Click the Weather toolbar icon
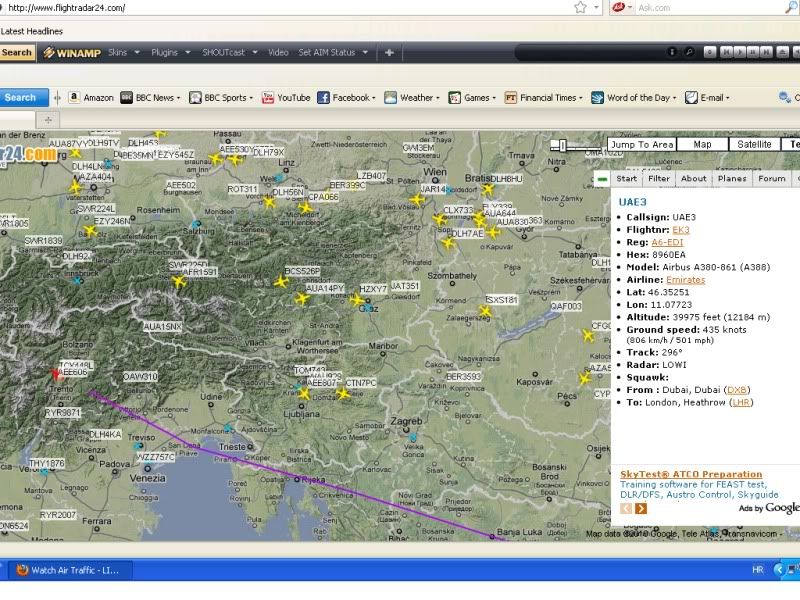The image size is (800, 600). [x=390, y=97]
